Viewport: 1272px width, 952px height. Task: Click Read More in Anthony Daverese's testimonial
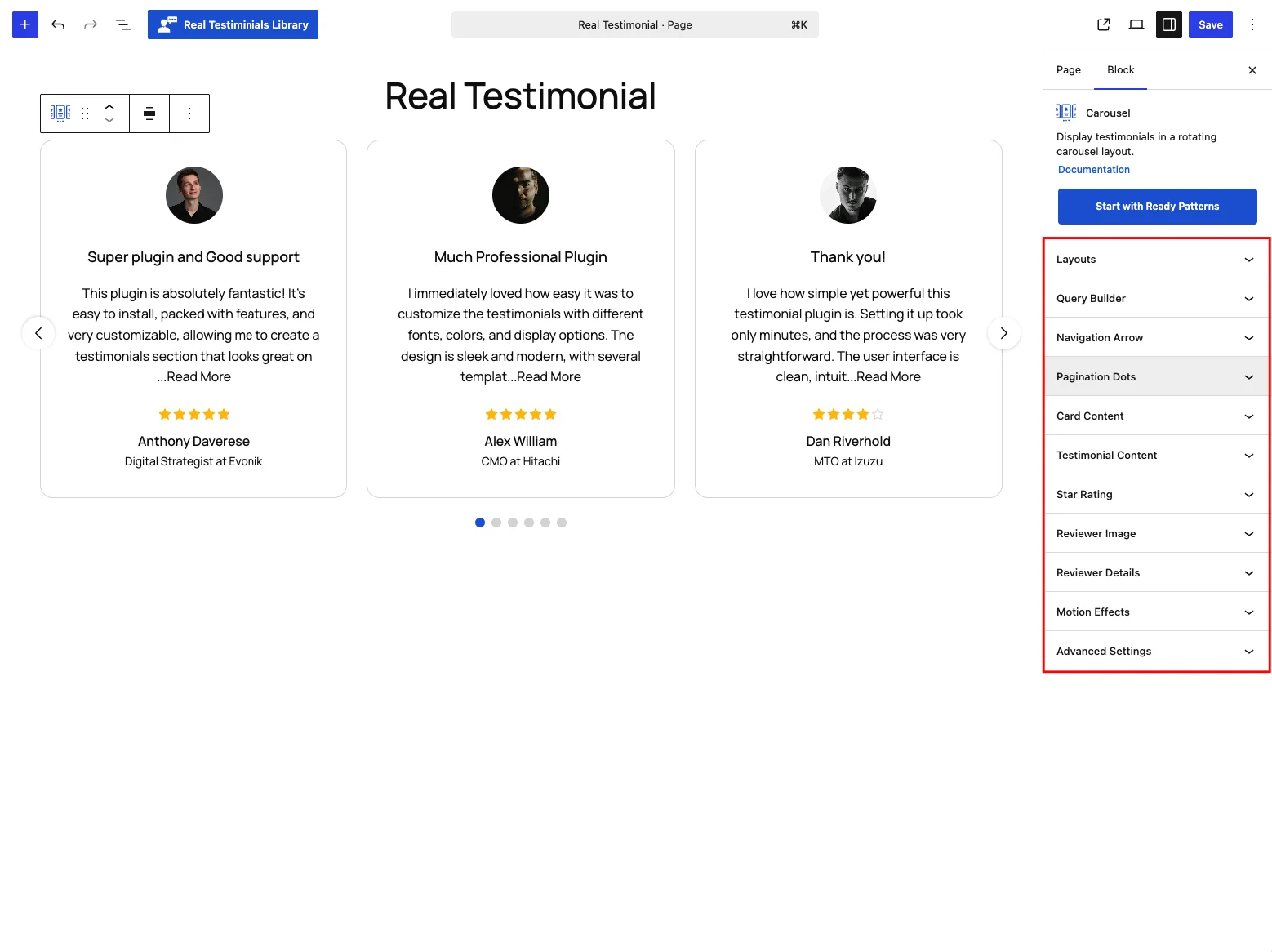[199, 377]
